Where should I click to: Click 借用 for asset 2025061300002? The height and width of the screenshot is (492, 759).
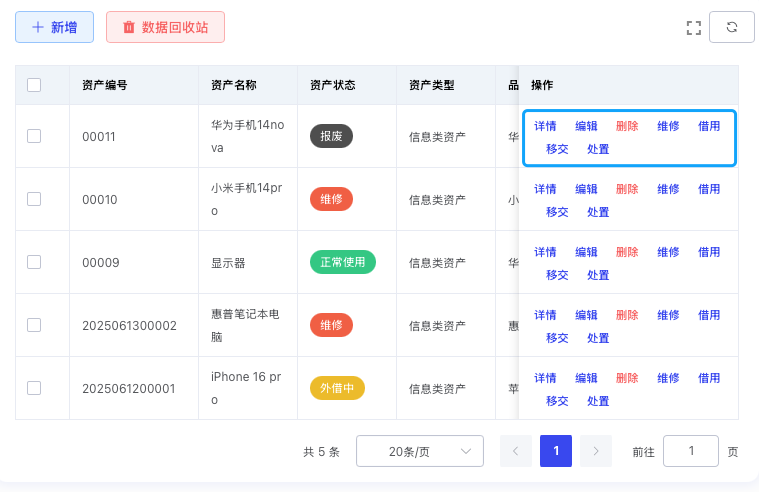pos(709,315)
